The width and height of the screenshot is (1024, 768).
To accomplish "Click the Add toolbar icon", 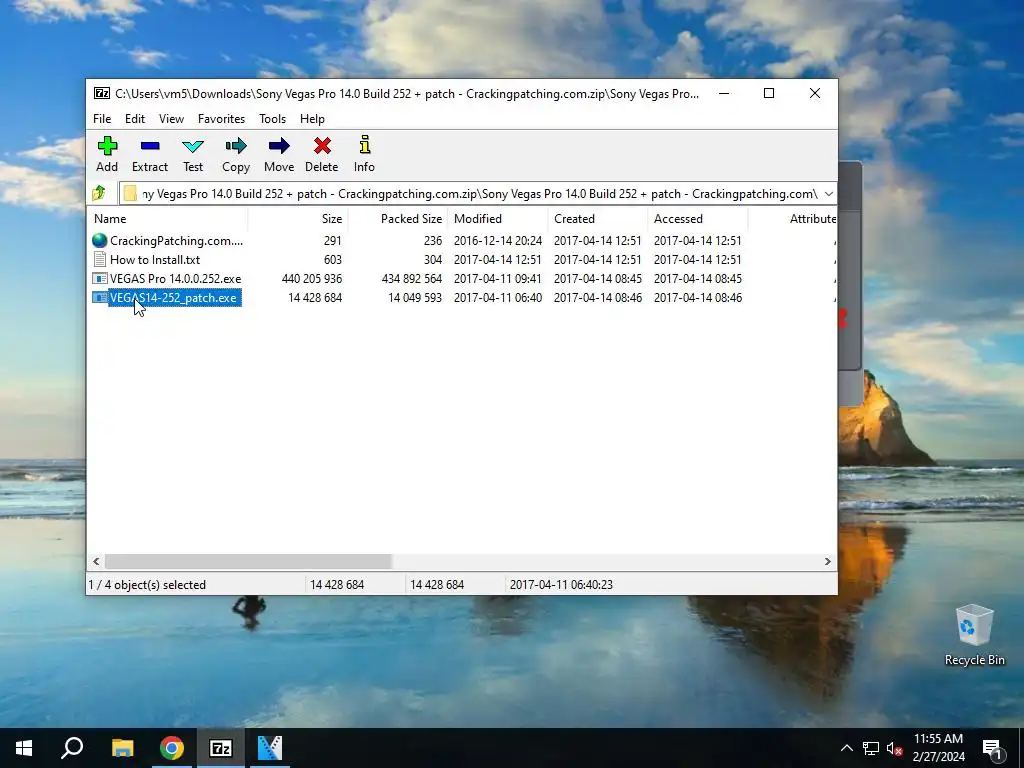I will 107,146.
